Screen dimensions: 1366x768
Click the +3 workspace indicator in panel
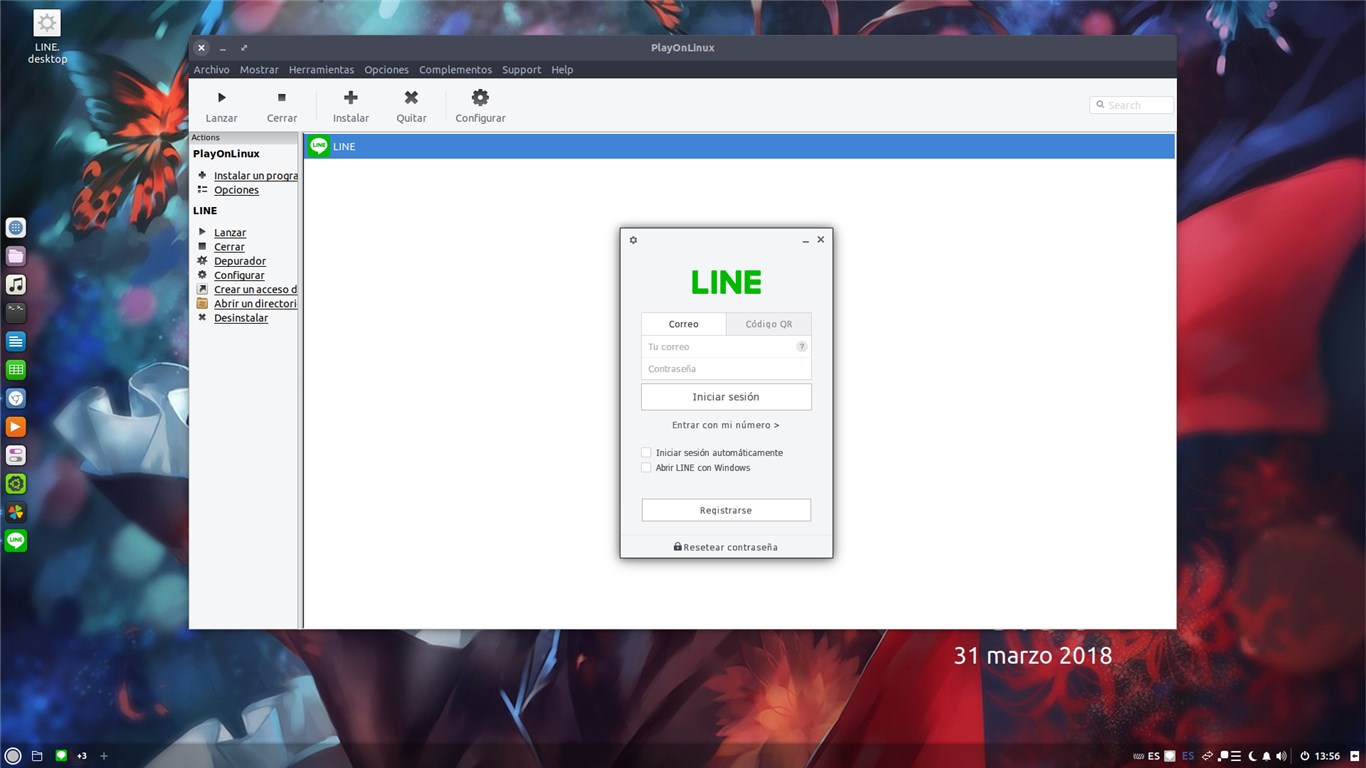82,756
